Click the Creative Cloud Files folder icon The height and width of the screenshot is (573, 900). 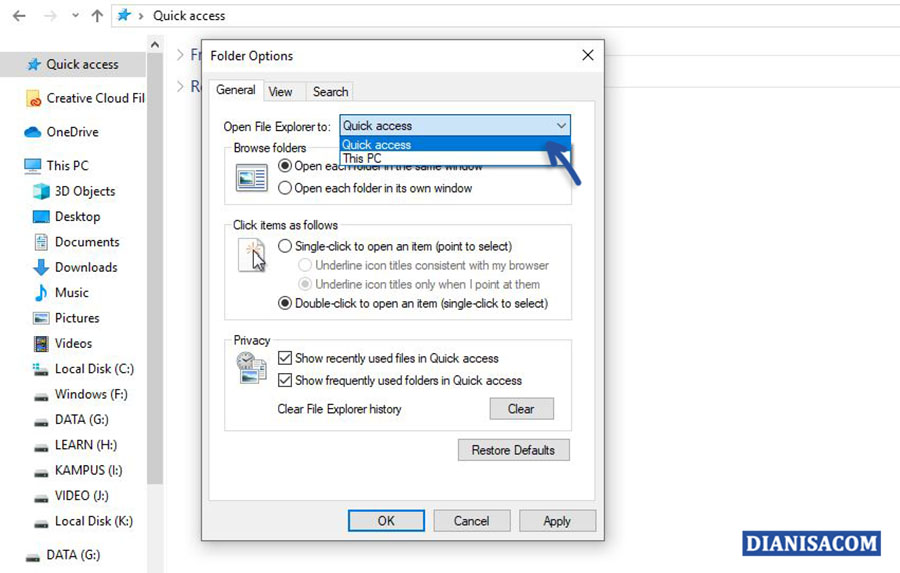point(34,98)
